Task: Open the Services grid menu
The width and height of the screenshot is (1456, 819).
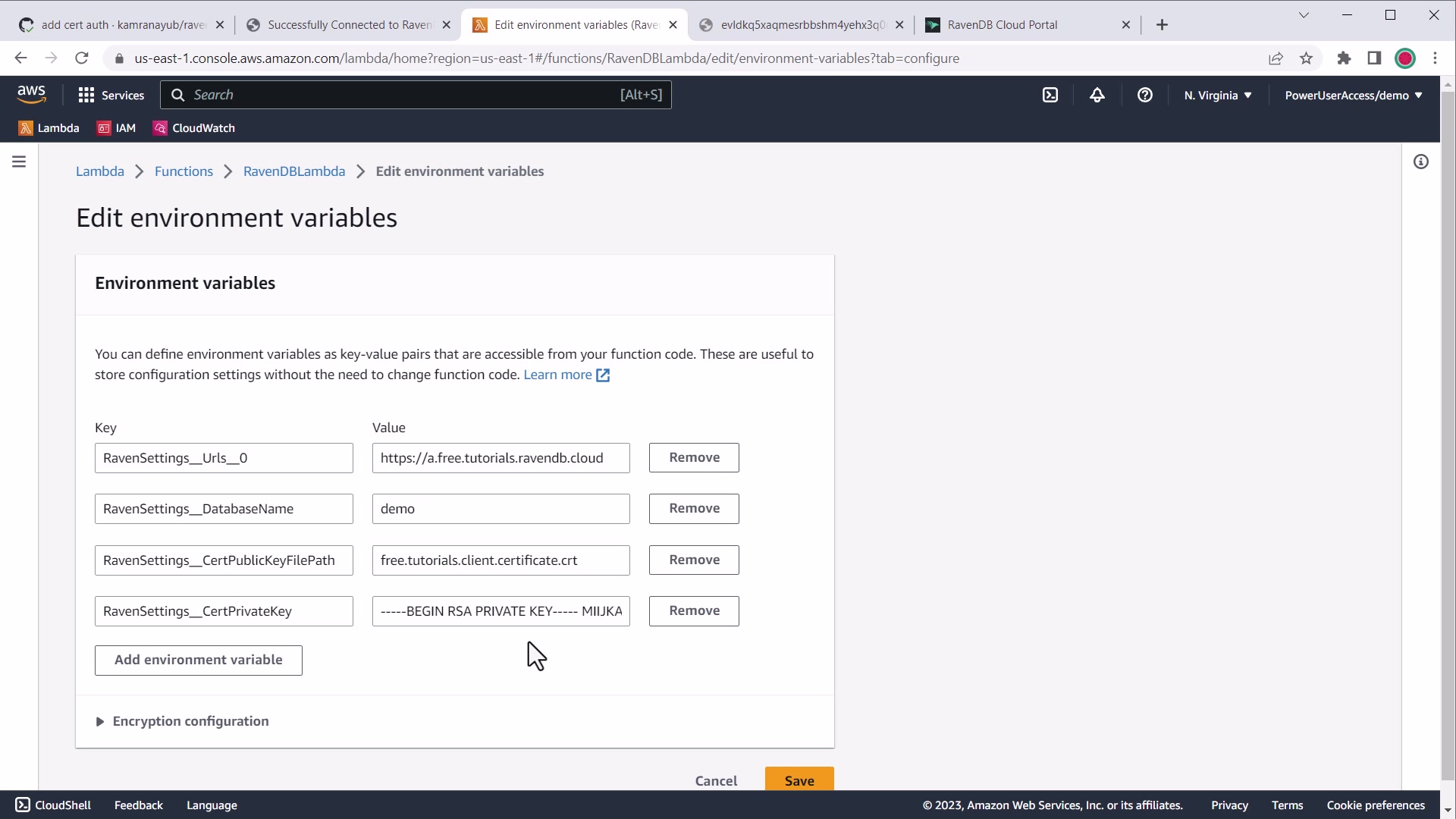Action: [x=111, y=95]
